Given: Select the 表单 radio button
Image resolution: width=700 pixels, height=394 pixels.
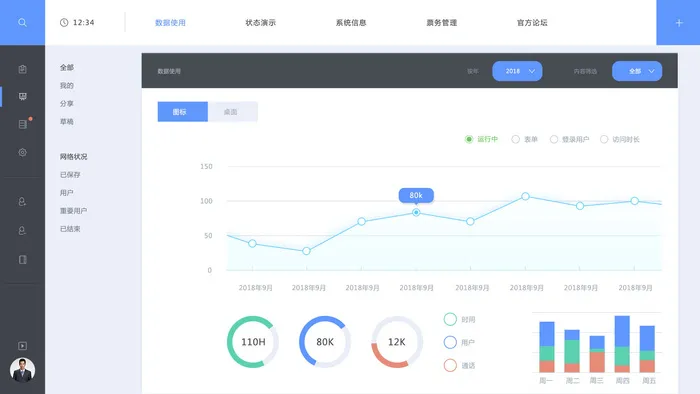Looking at the screenshot, I should coord(516,139).
